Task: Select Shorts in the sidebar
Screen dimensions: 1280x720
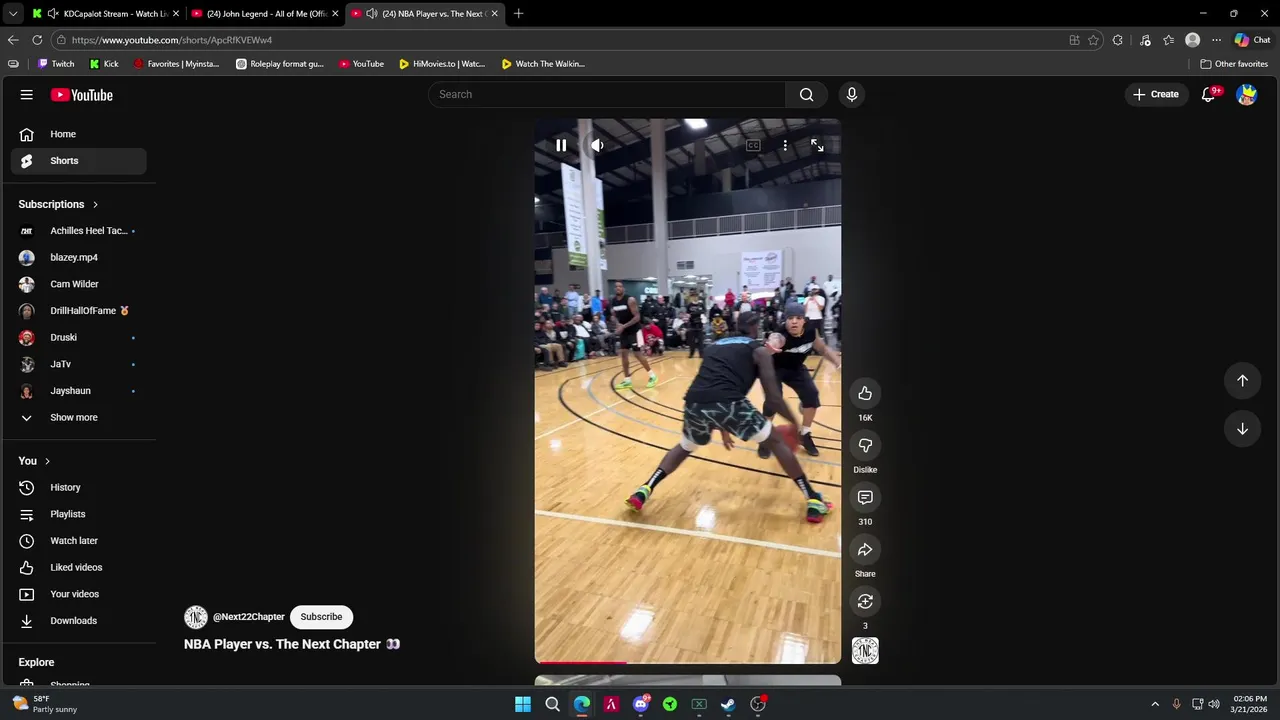Action: coord(79,161)
